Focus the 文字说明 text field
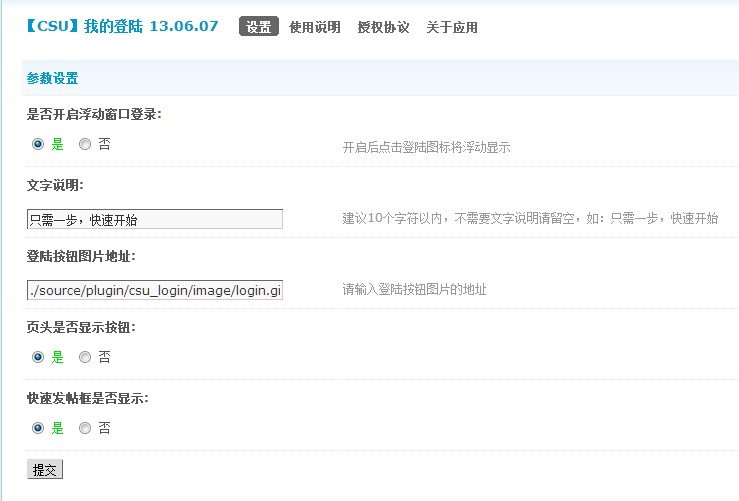 (x=155, y=219)
